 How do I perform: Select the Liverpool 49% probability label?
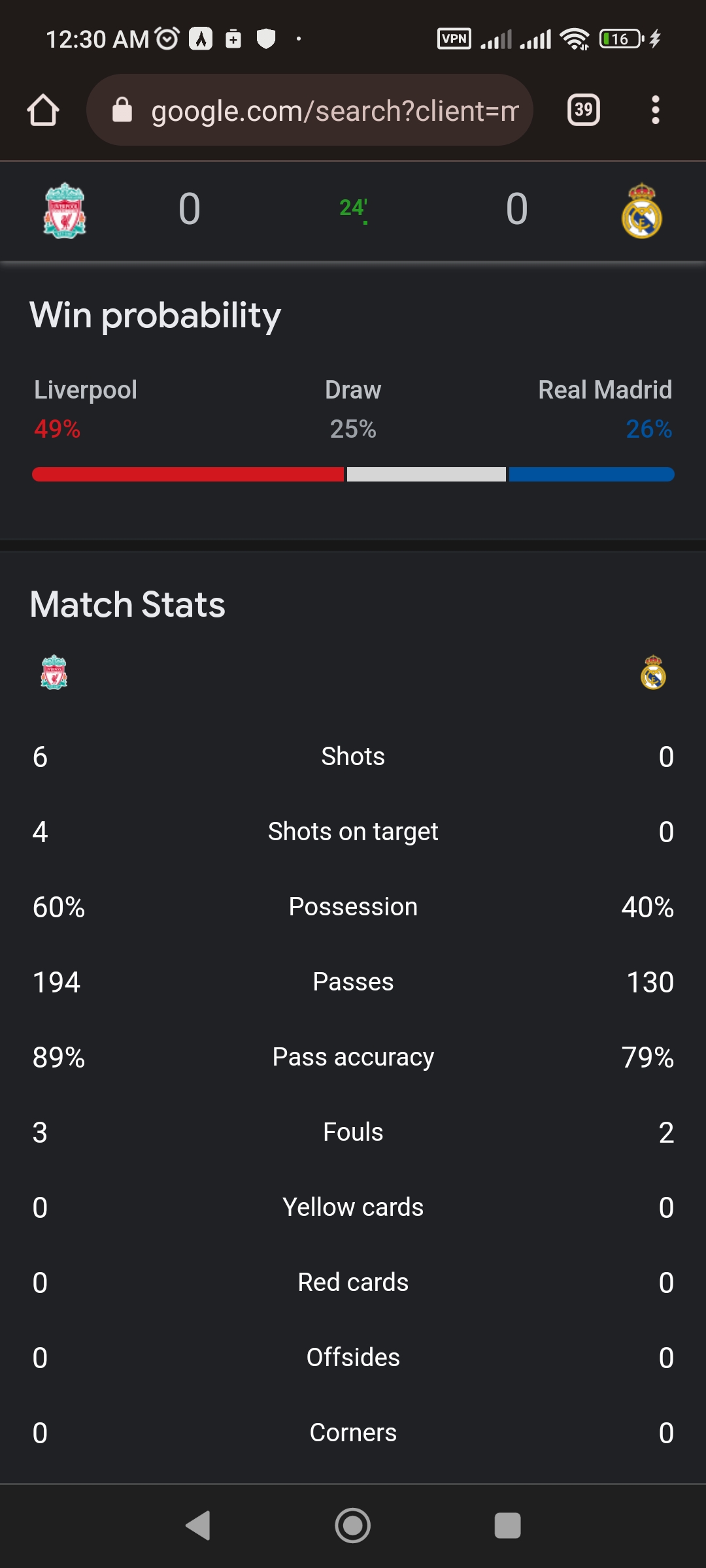click(58, 429)
